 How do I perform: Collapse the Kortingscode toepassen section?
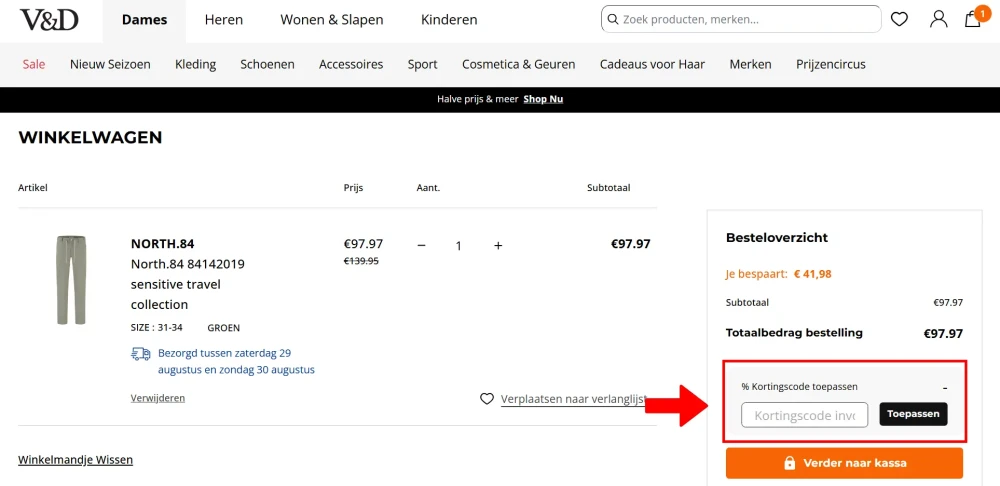pyautogui.click(x=945, y=388)
